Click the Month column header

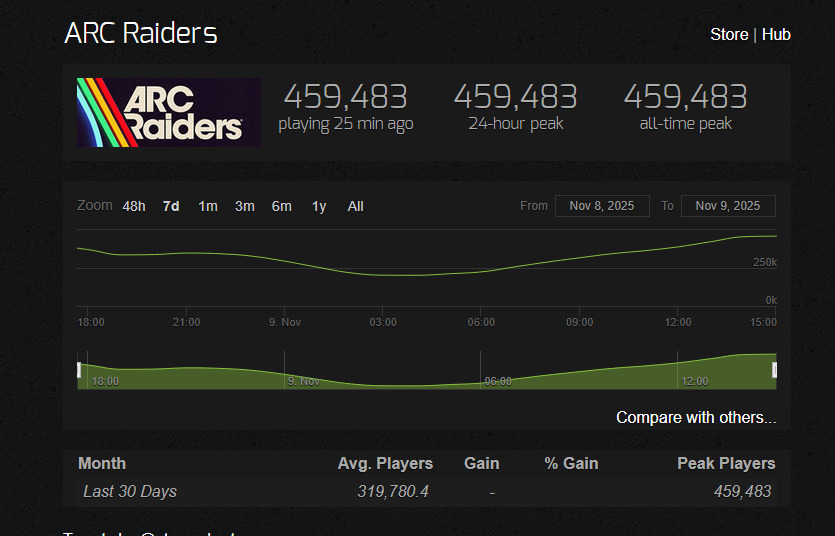coord(102,464)
